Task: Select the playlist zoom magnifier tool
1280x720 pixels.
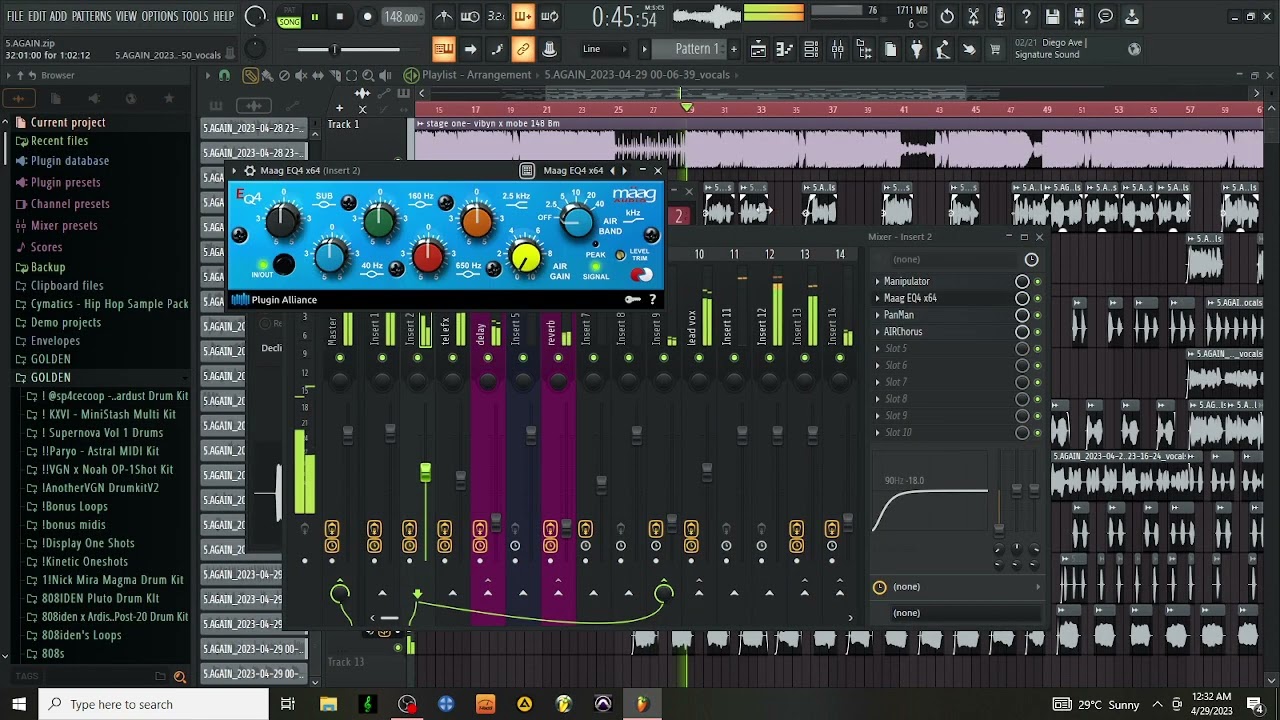Action: tap(368, 75)
